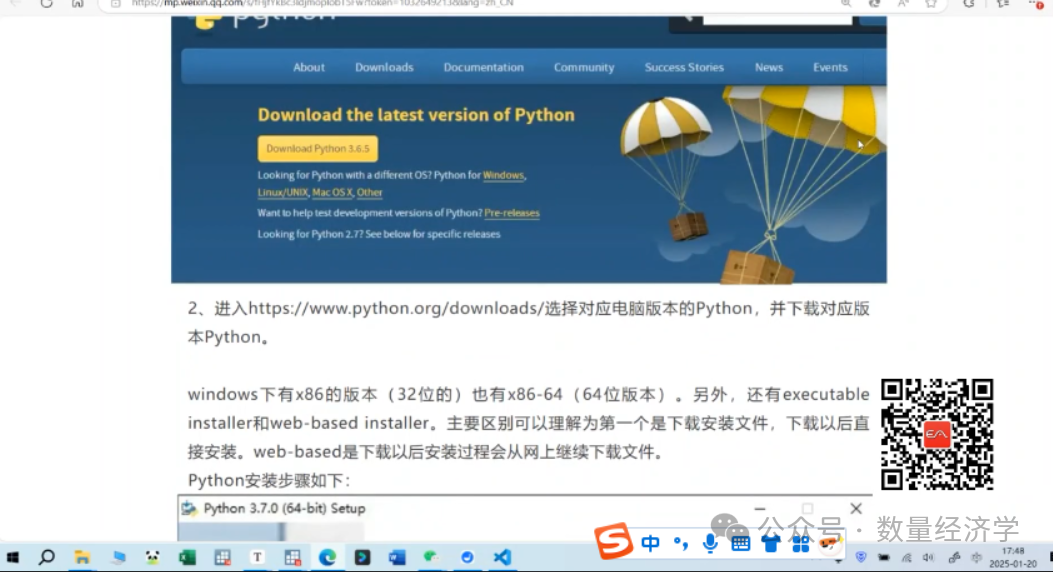Image resolution: width=1053 pixels, height=572 pixels.
Task: Toggle punctuation mode on Sogou IME bar
Action: [680, 542]
